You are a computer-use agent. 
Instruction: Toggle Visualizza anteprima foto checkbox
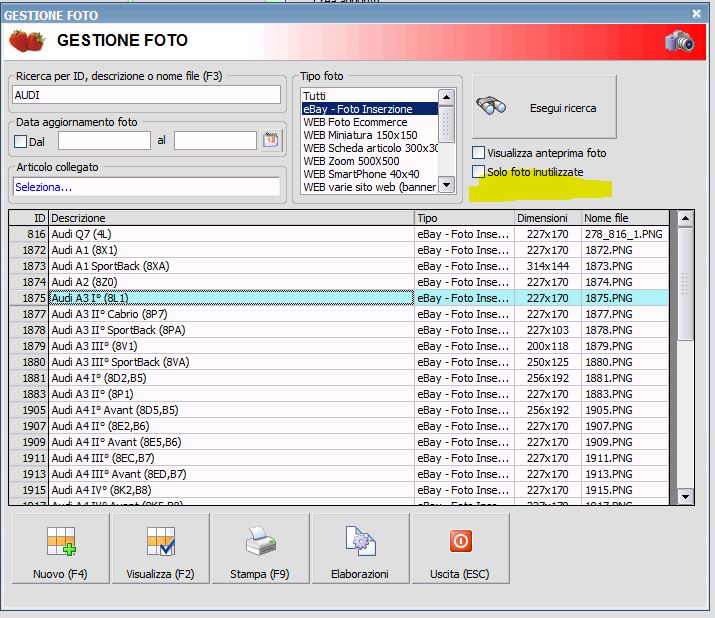(x=478, y=153)
